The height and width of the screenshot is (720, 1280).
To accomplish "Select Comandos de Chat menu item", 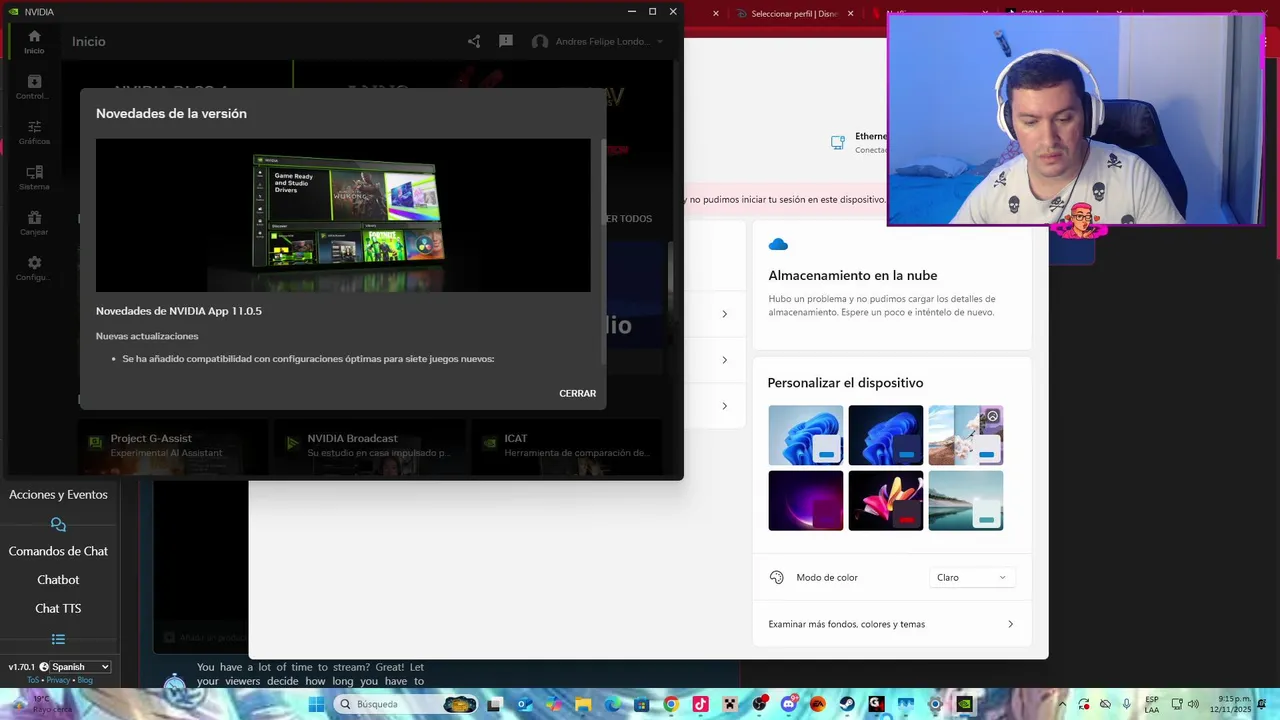I will coord(58,551).
